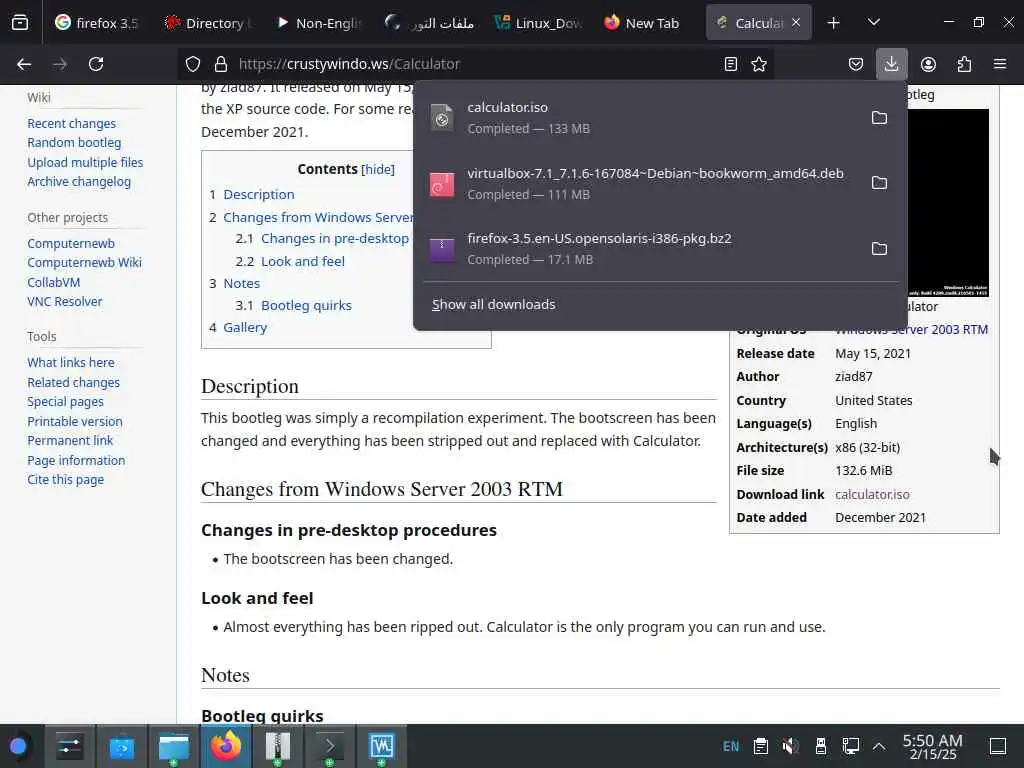Go back to the previous page
This screenshot has width=1024, height=768.
24,64
